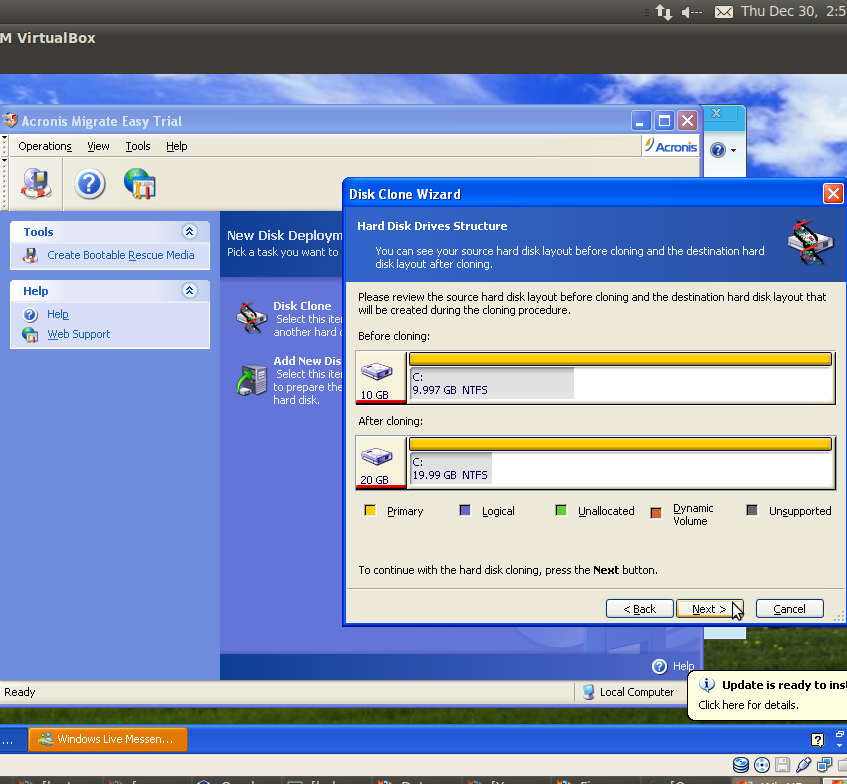The height and width of the screenshot is (784, 847).
Task: Select the 10 GB source disk icon
Action: click(x=377, y=371)
